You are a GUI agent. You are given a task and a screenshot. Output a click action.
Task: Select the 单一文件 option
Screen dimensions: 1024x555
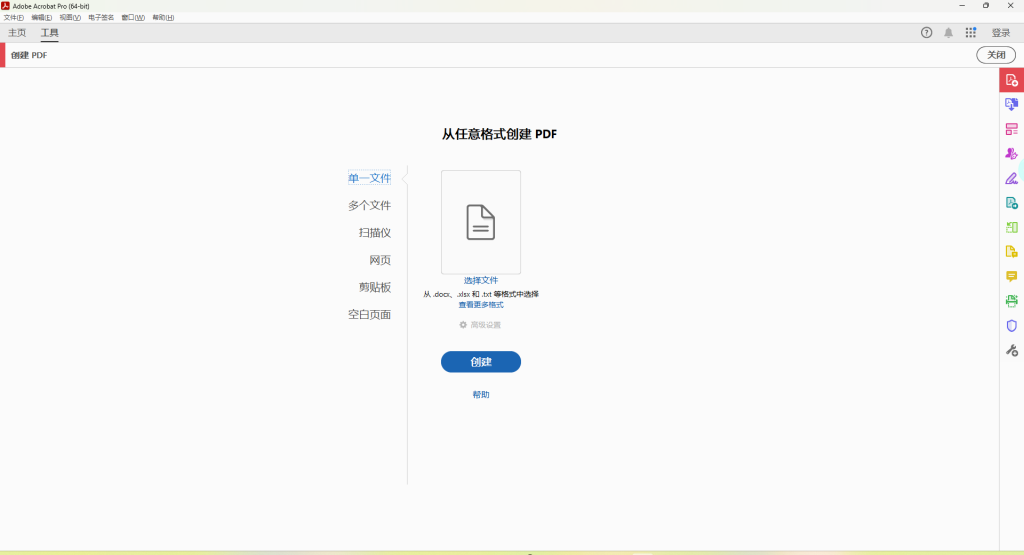pos(370,178)
